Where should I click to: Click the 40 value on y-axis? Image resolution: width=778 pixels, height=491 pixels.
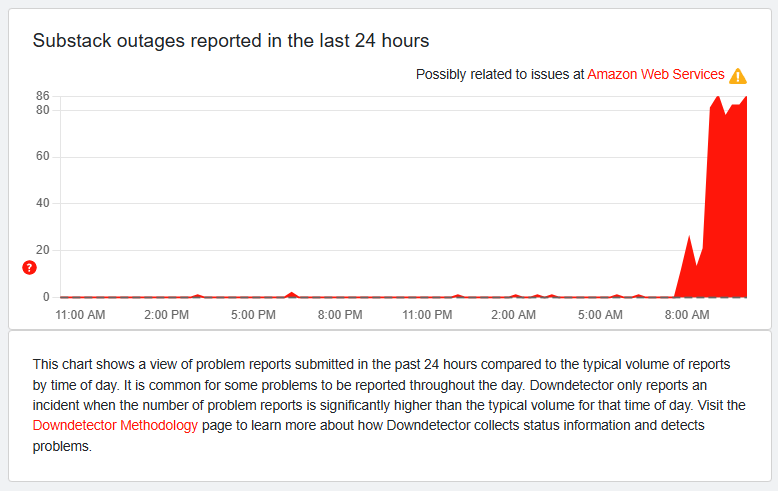(43, 203)
